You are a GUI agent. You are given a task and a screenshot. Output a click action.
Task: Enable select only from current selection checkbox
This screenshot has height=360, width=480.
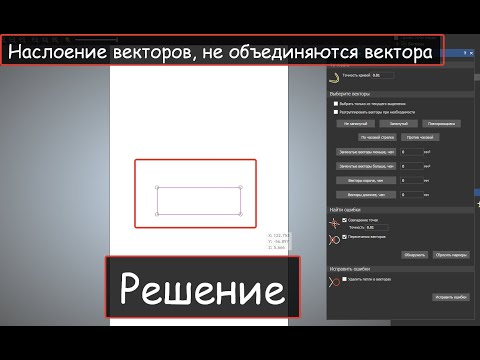(336, 104)
